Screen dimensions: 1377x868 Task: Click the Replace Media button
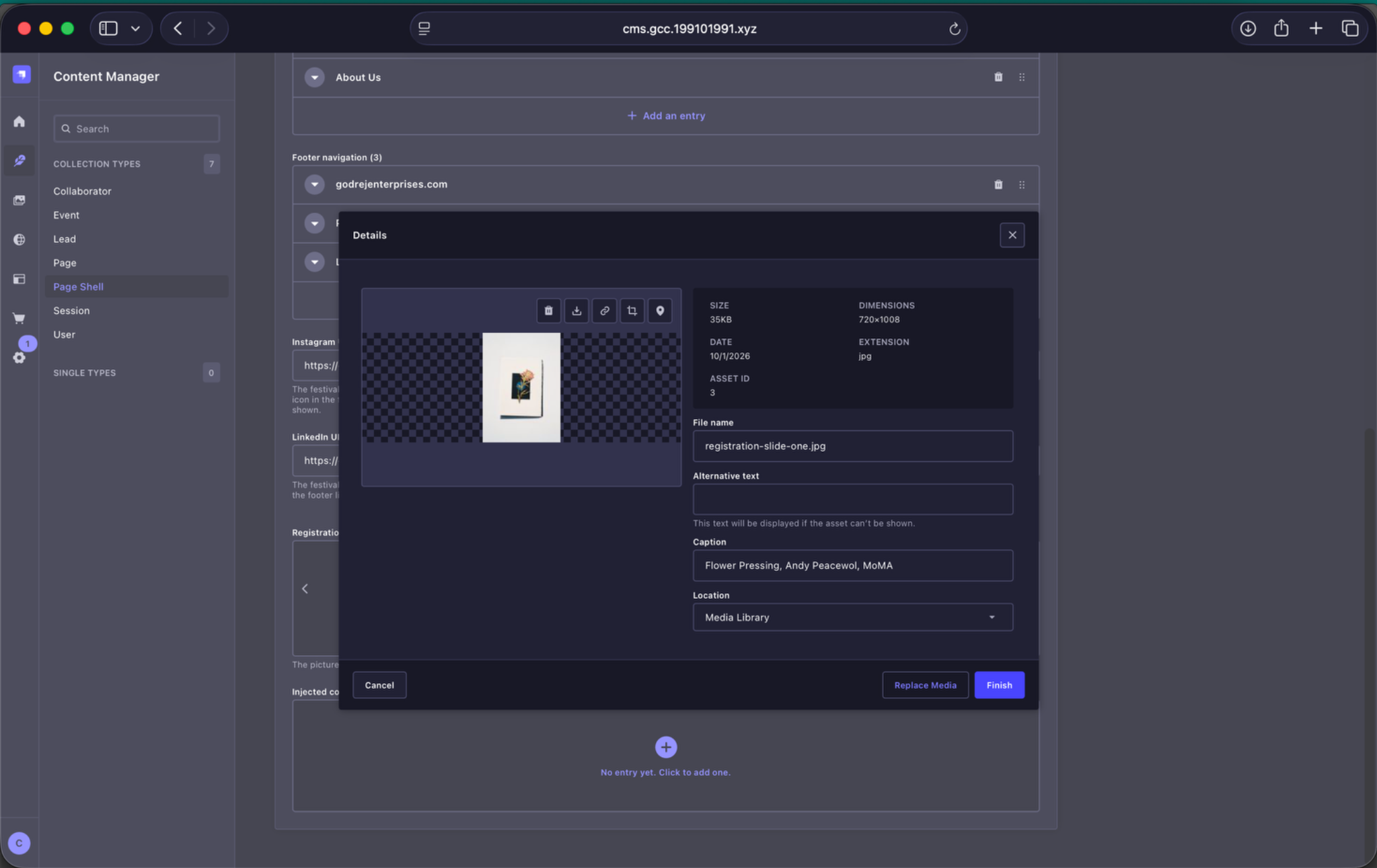coord(925,685)
